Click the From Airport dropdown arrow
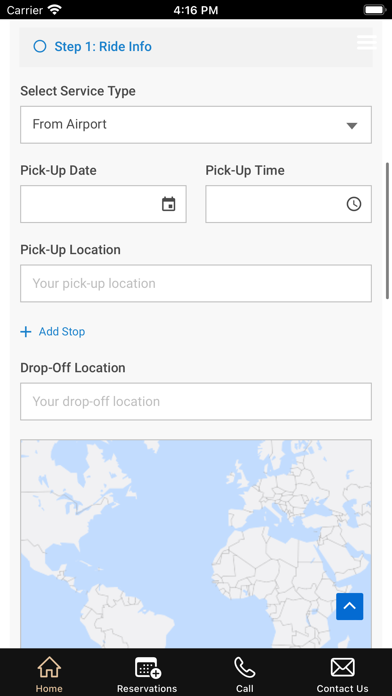Image resolution: width=392 pixels, height=696 pixels. [352, 126]
